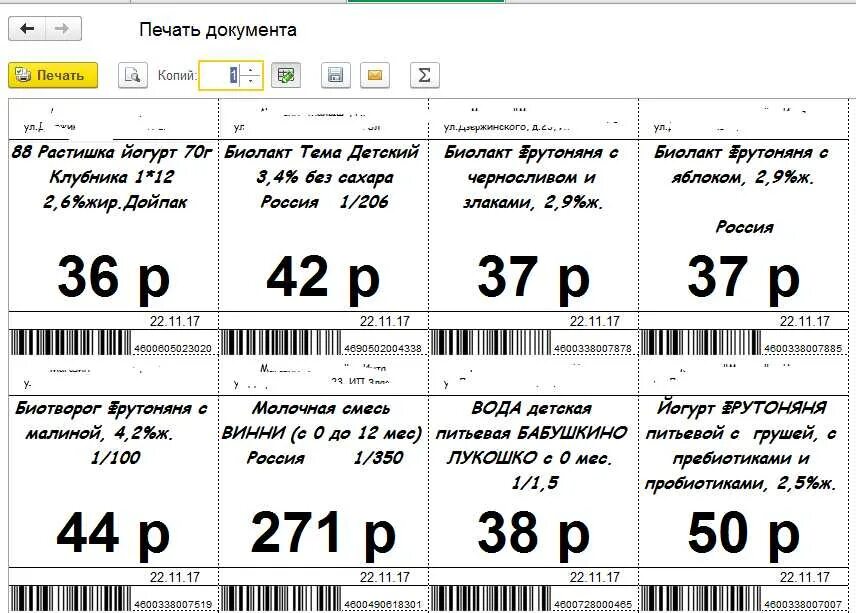Click date 22.11.17 under the 271 р price
856x613 pixels.
384,577
